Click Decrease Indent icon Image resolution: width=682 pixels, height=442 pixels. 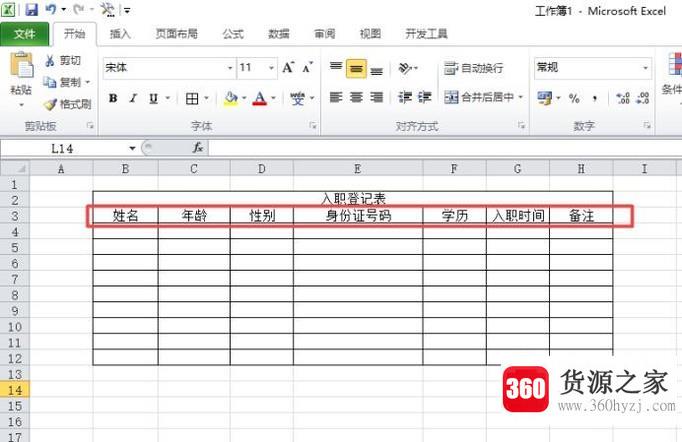tap(405, 97)
